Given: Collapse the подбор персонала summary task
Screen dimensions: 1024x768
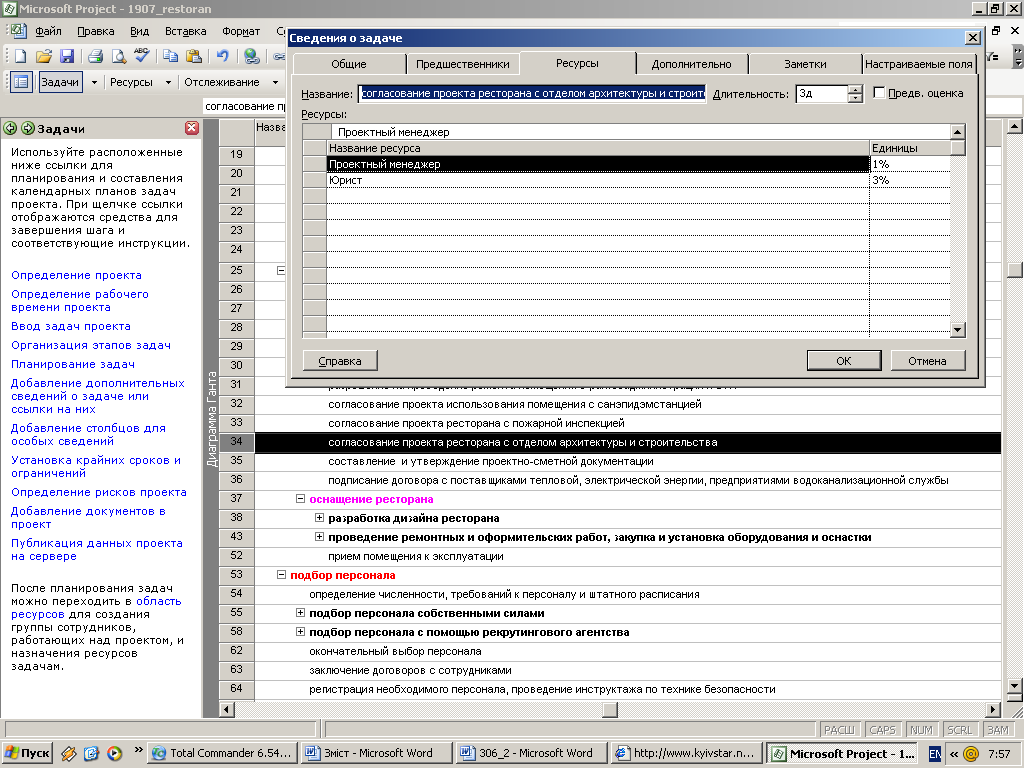Looking at the screenshot, I should click(x=281, y=575).
